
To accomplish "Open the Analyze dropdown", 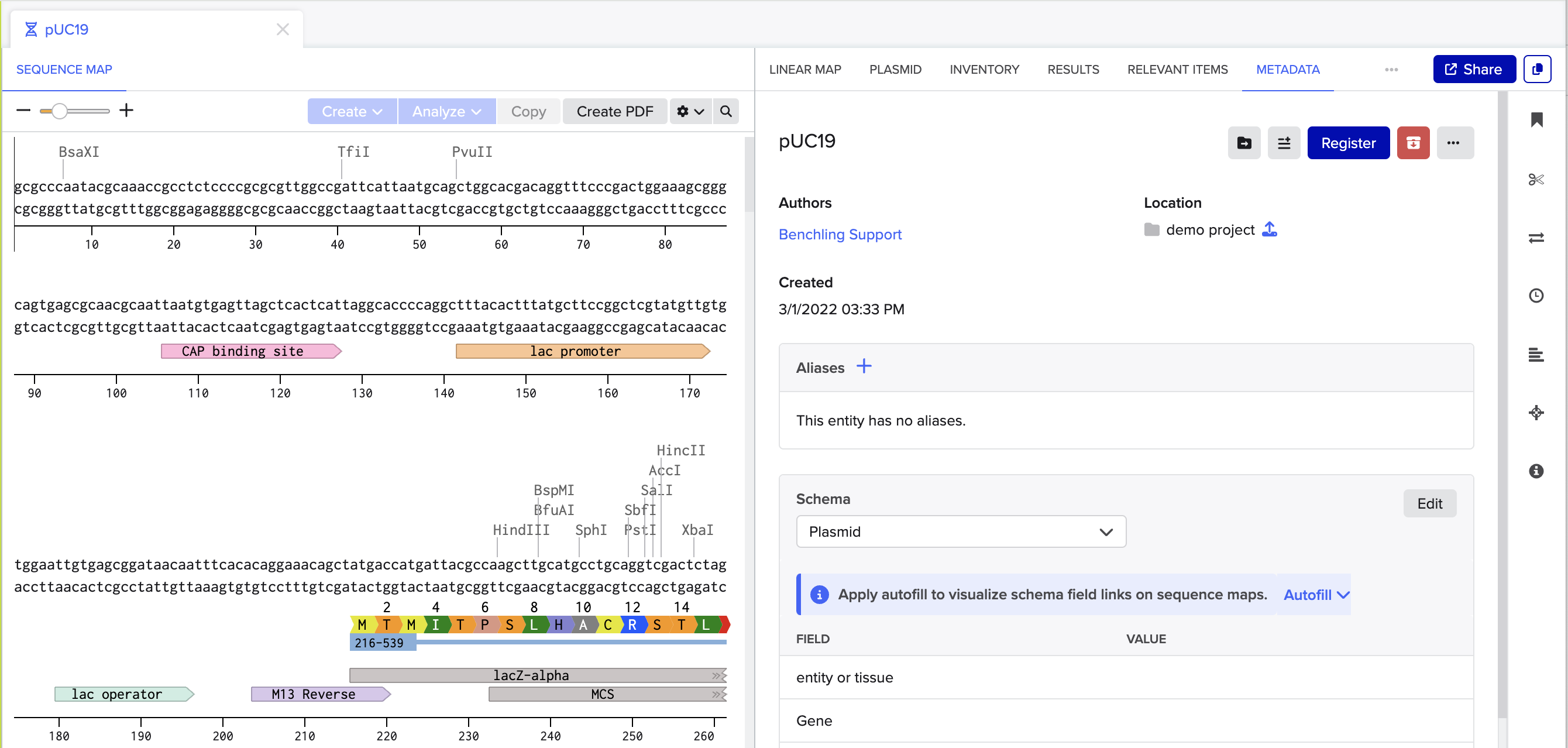I will (x=447, y=111).
